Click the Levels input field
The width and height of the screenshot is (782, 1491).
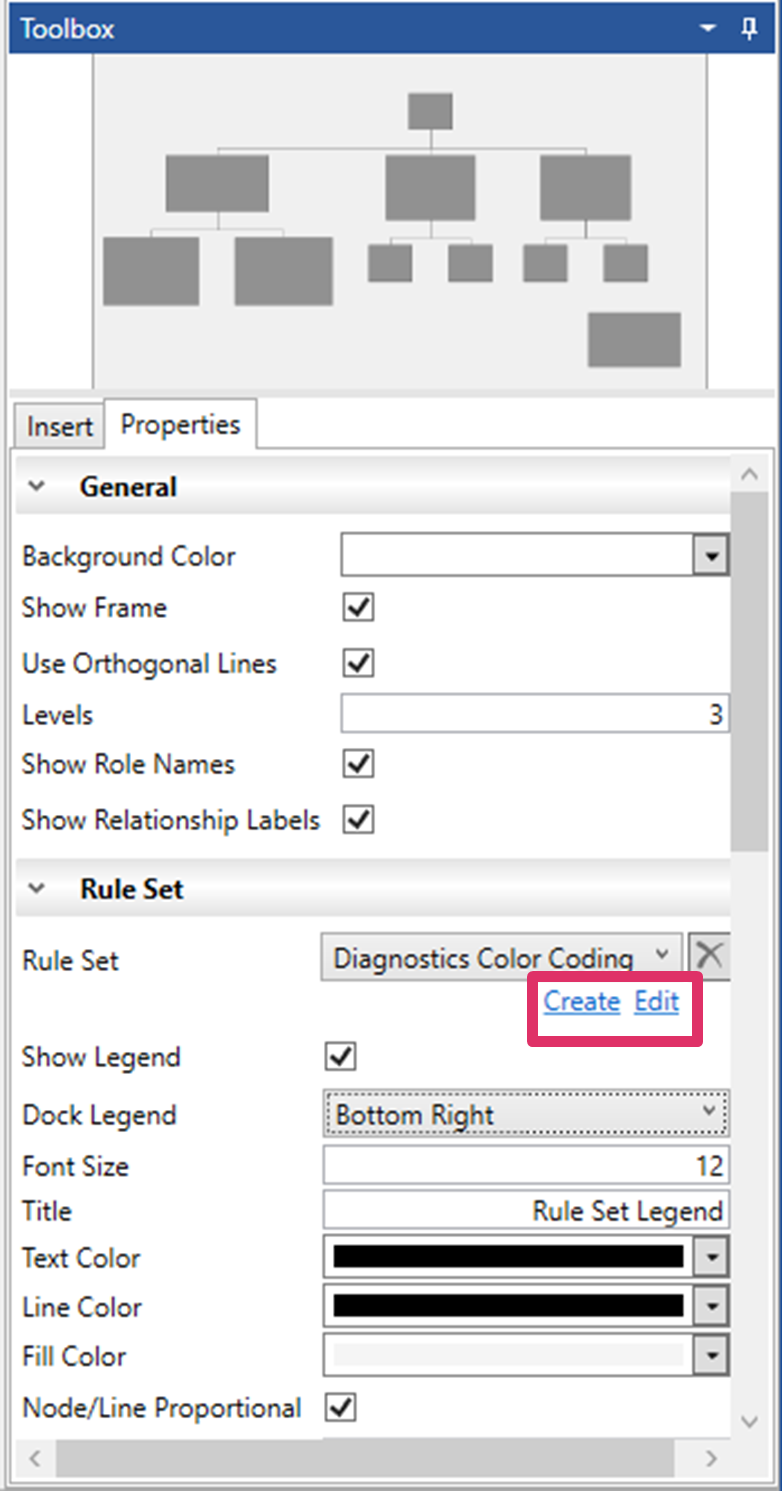[x=534, y=715]
